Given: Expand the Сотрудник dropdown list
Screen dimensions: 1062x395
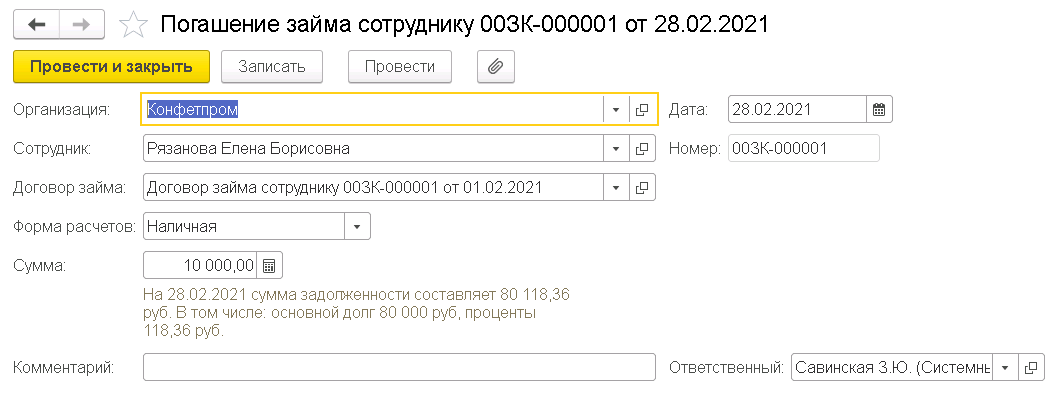Looking at the screenshot, I should coord(616,148).
